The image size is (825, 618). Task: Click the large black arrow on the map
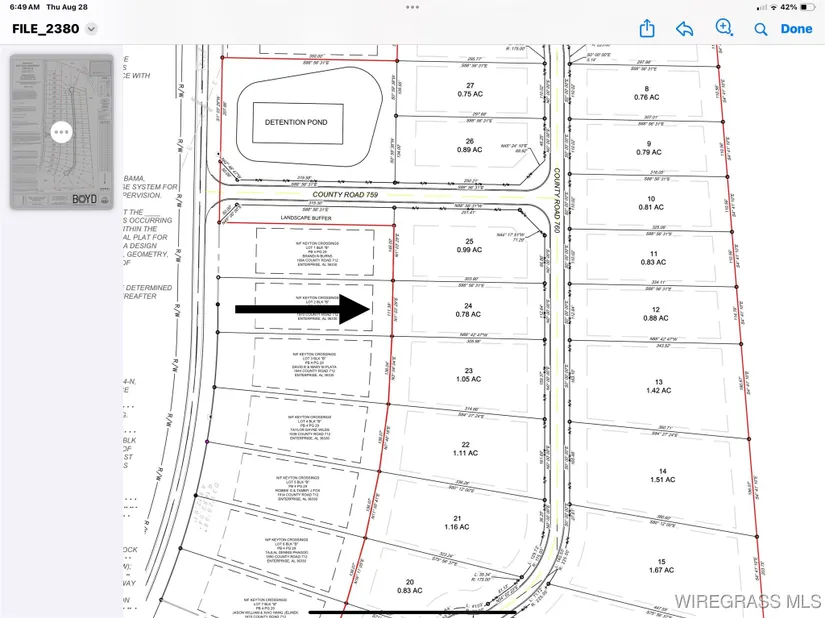302,309
